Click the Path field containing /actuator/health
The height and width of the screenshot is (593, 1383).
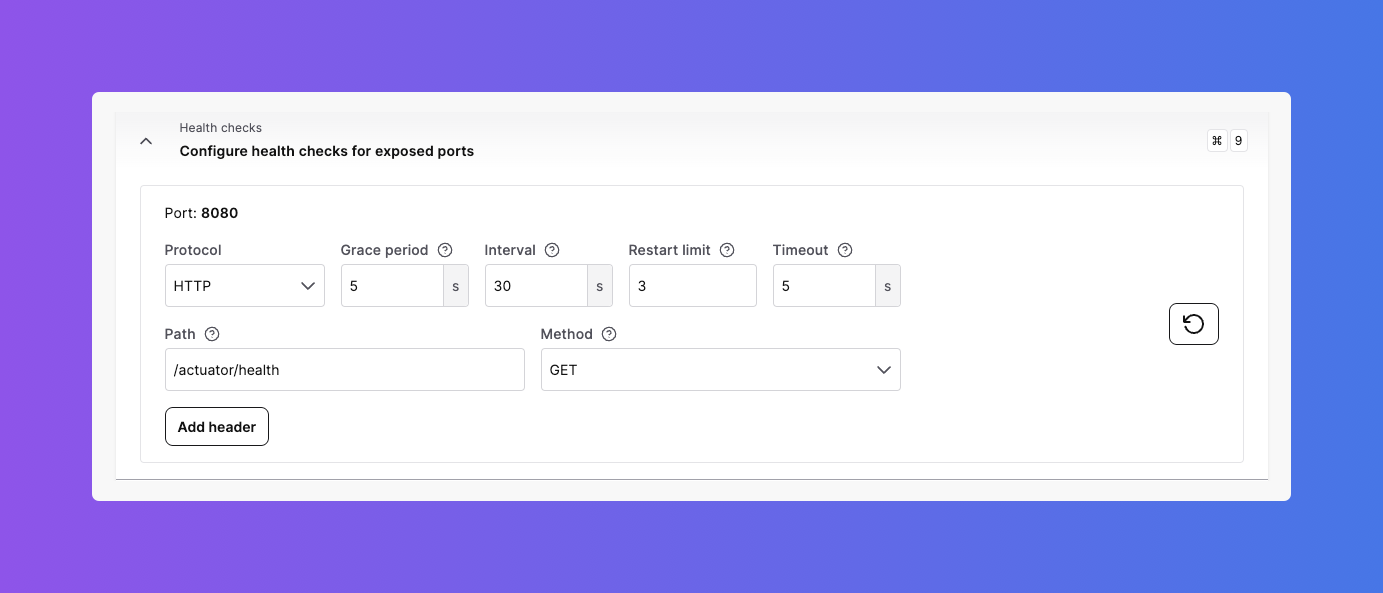pos(344,370)
